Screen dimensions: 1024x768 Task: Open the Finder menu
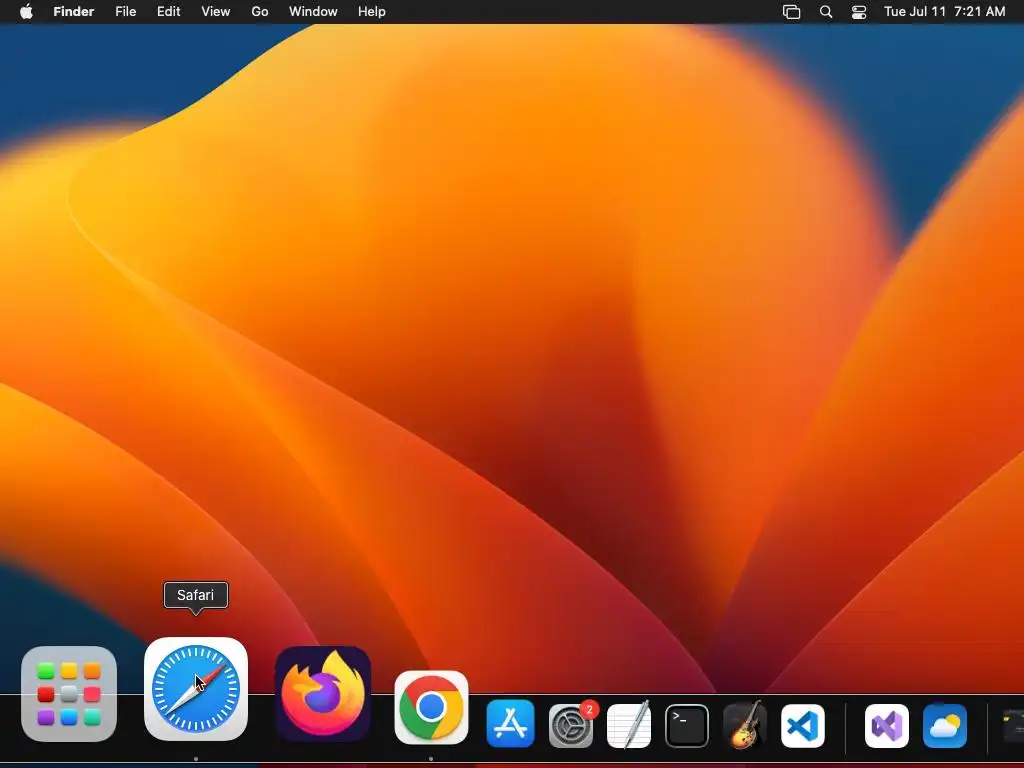(x=74, y=12)
